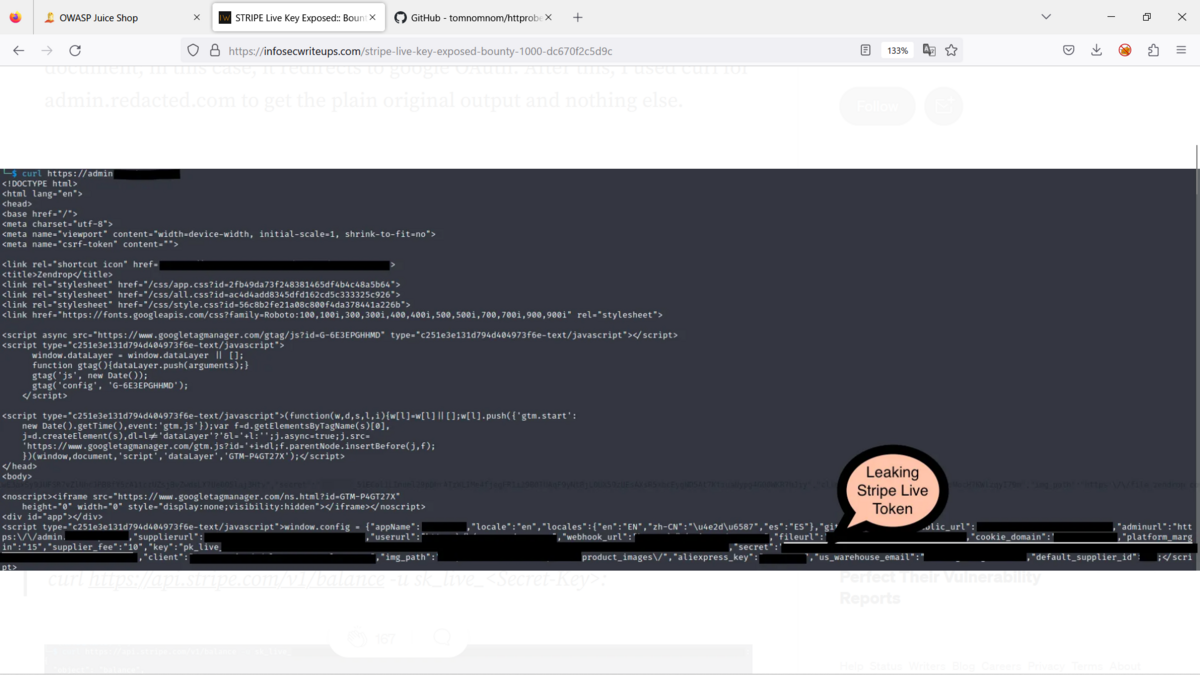The image size is (1200, 675).
Task: Close the GitHub httprobe tab
Action: pyautogui.click(x=548, y=17)
